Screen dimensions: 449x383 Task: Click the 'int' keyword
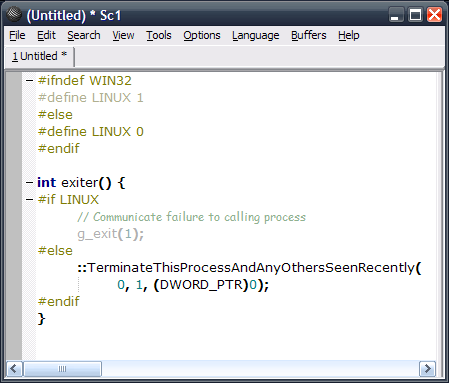pos(47,183)
